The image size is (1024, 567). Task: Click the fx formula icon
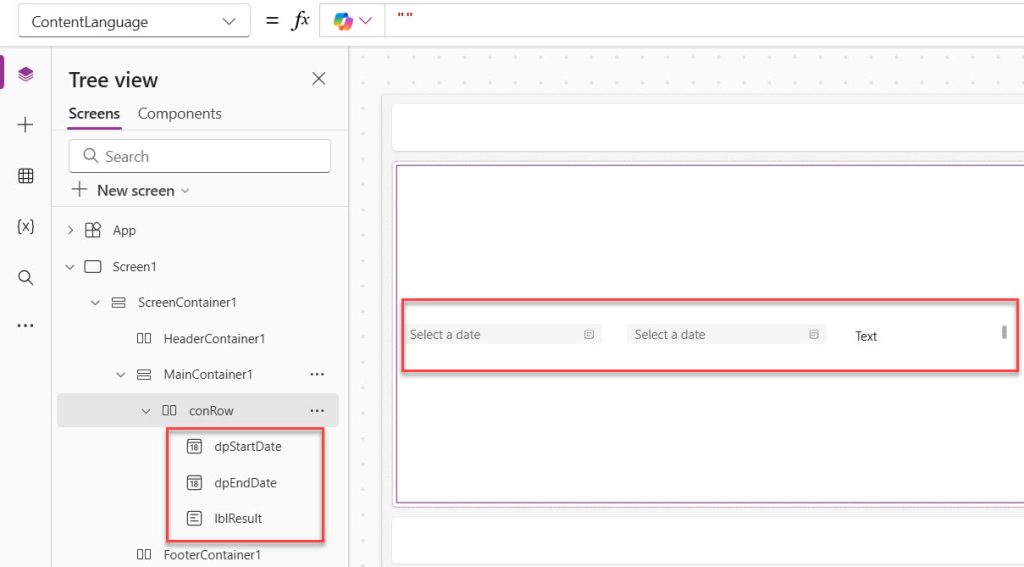pos(300,21)
